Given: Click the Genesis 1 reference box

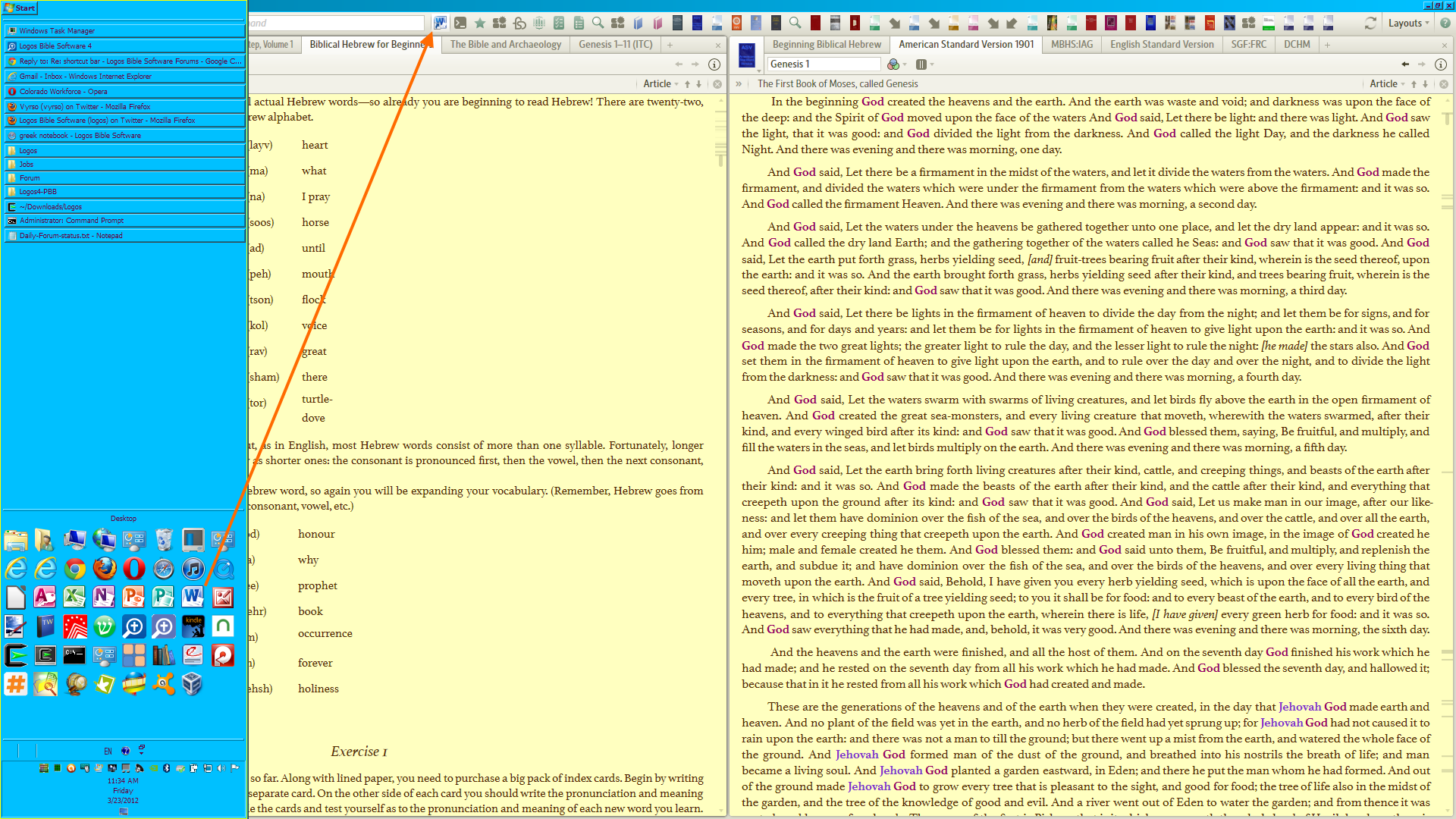Looking at the screenshot, I should tap(823, 64).
